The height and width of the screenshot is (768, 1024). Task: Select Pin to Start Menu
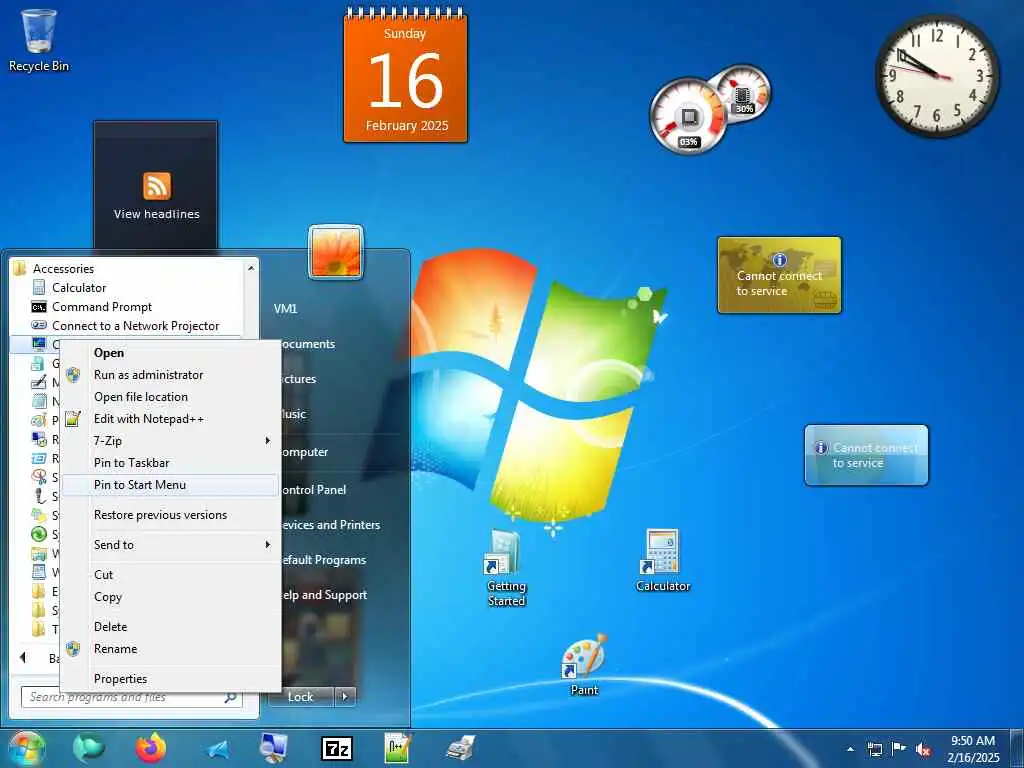coord(171,485)
